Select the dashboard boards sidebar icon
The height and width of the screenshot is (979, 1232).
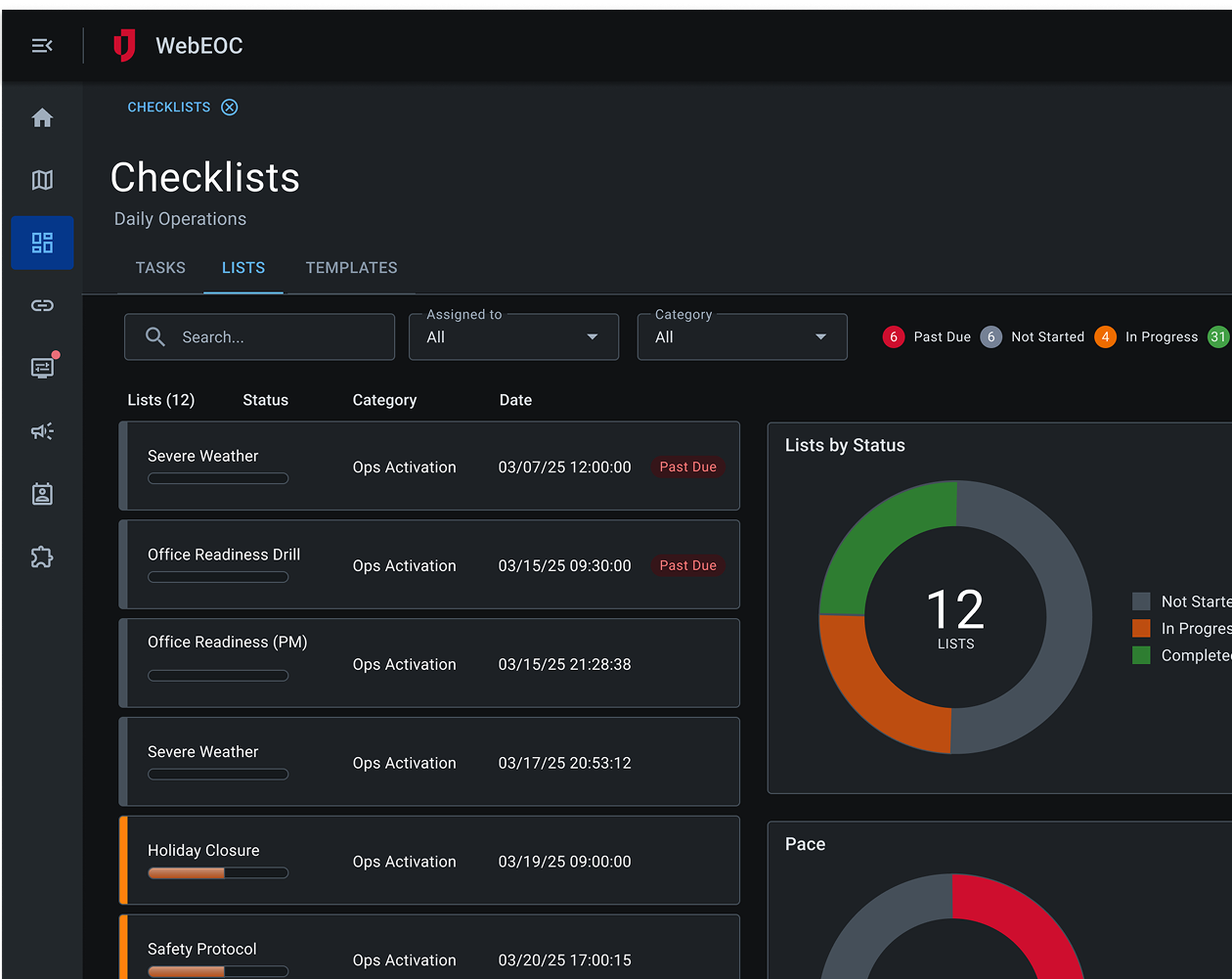(42, 243)
